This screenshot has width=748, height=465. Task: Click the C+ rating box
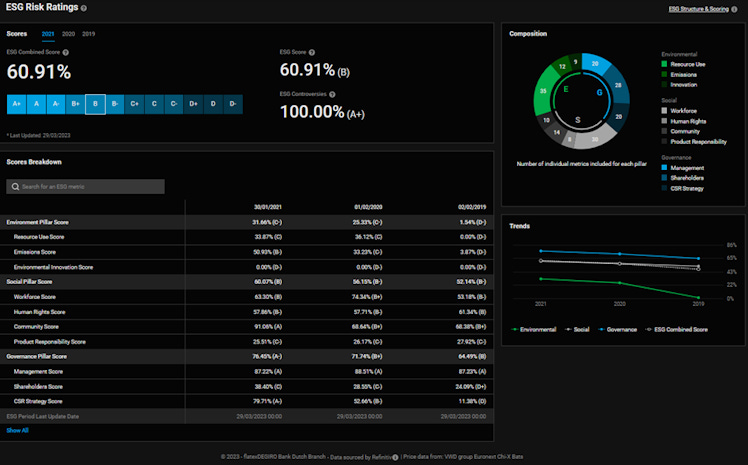(135, 104)
